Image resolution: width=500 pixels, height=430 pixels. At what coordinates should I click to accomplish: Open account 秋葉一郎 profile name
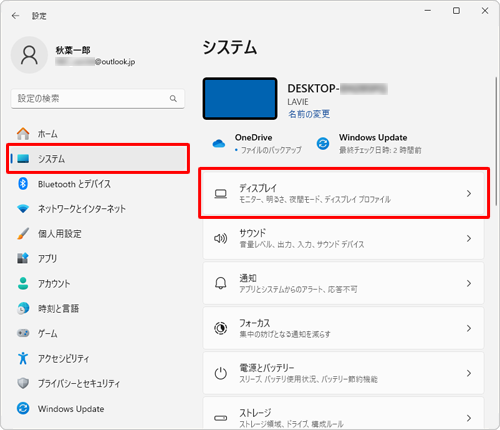coord(73,50)
